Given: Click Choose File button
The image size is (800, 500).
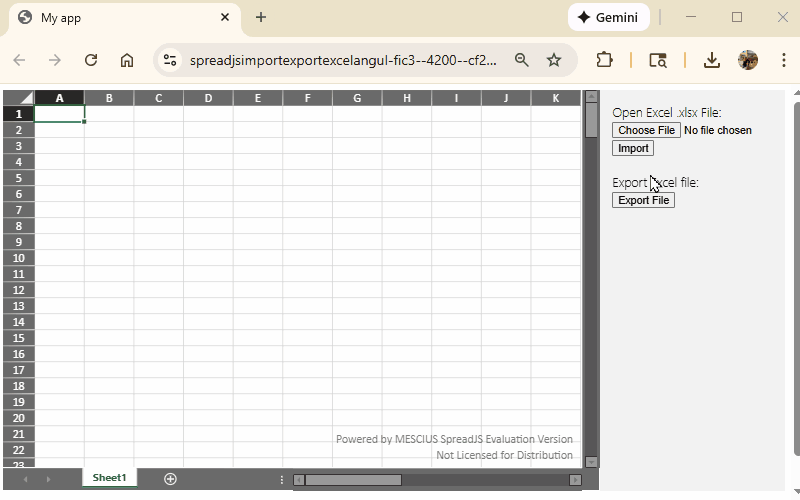Looking at the screenshot, I should 646,130.
